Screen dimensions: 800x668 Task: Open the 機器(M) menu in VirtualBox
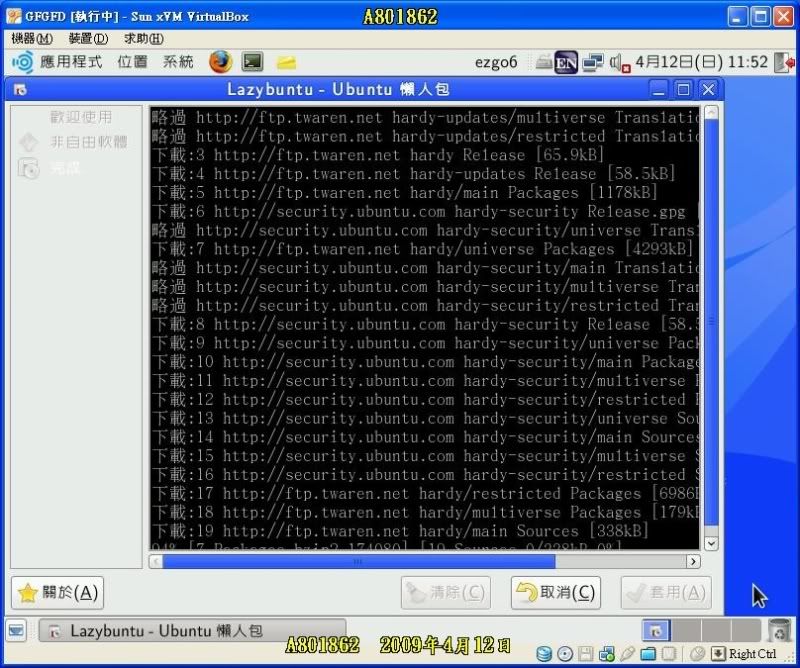[x=32, y=38]
